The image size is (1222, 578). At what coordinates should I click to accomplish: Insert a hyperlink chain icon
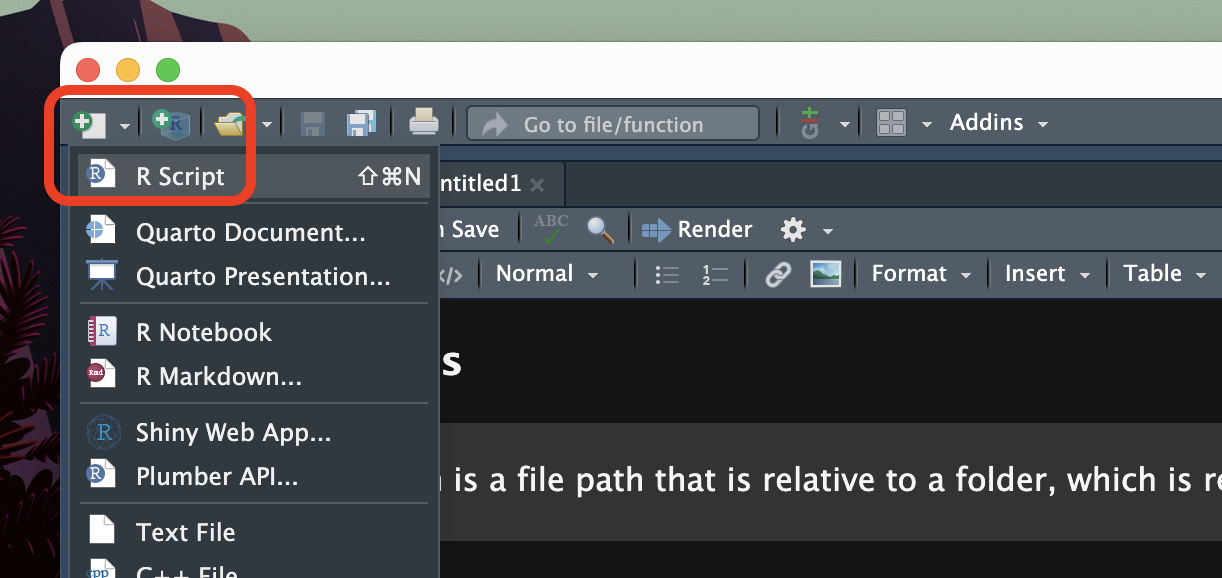coord(778,274)
